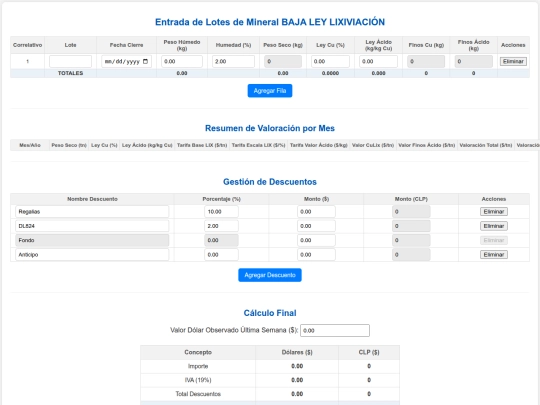The width and height of the screenshot is (540, 405).
Task: Click the Peso Seco (kg) disabled field
Action: click(x=283, y=61)
